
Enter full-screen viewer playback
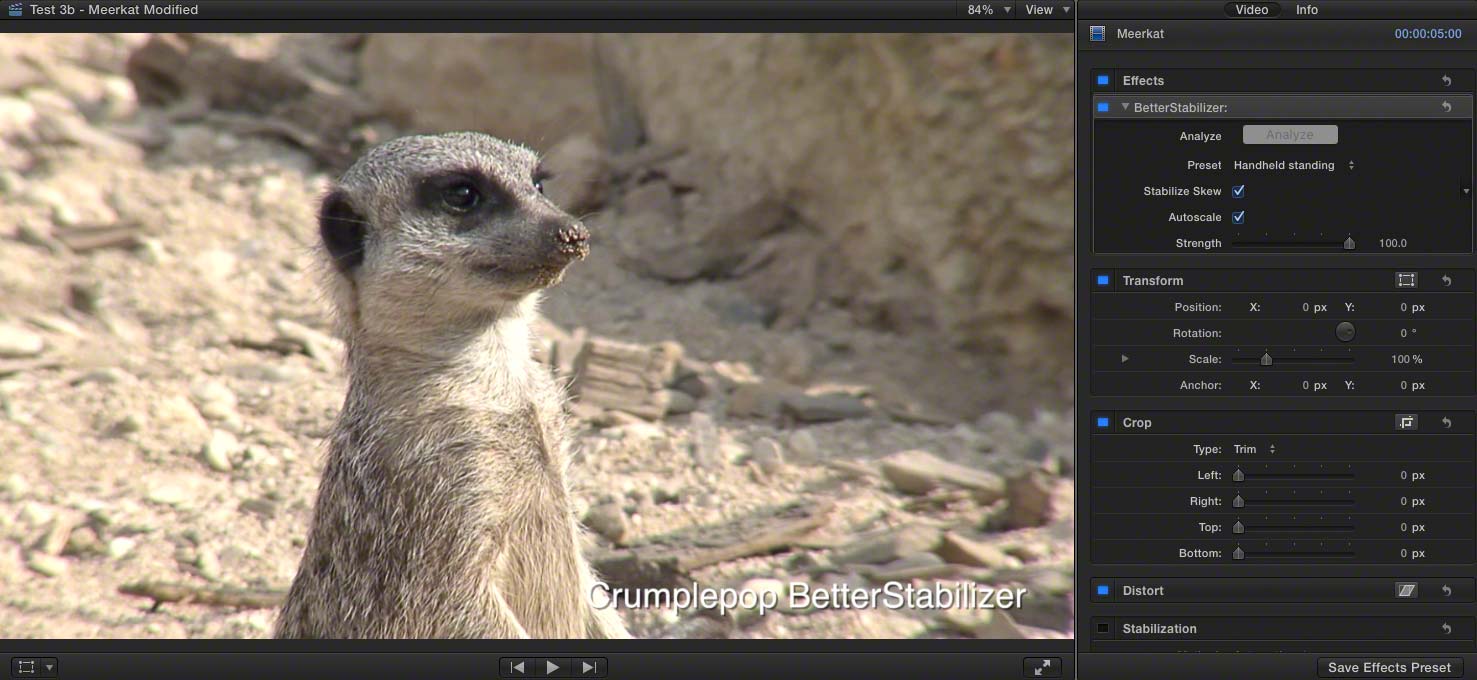tap(1042, 667)
